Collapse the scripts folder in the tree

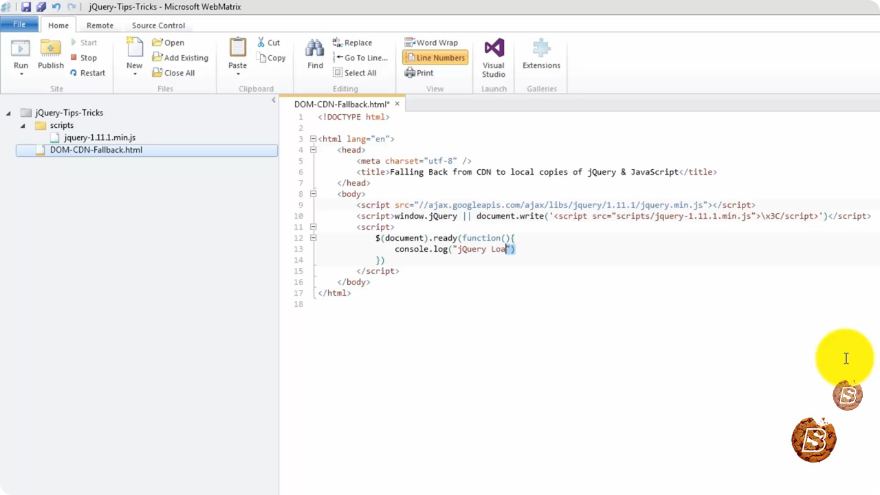pos(23,126)
